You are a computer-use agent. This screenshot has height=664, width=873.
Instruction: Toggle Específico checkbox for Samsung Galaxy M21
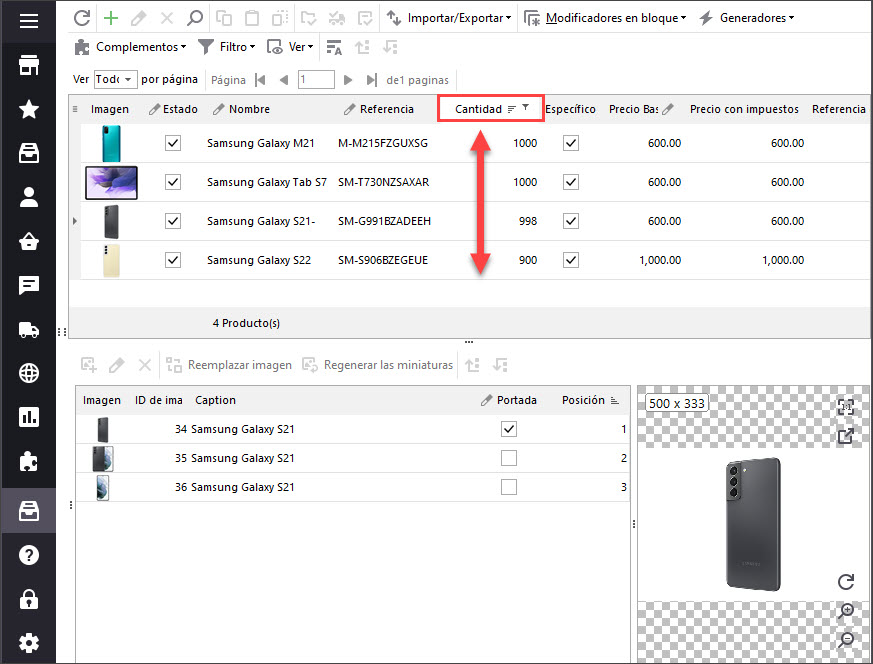point(571,143)
